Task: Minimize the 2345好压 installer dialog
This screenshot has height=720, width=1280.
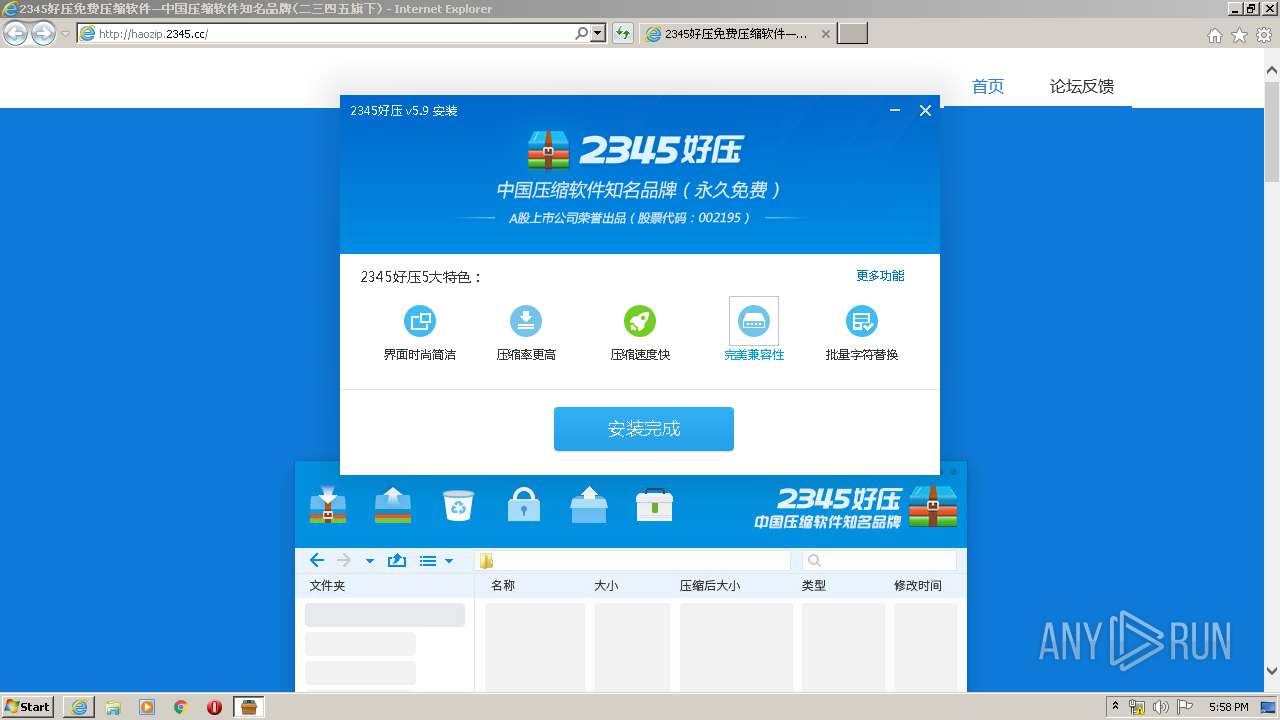Action: pyautogui.click(x=895, y=111)
